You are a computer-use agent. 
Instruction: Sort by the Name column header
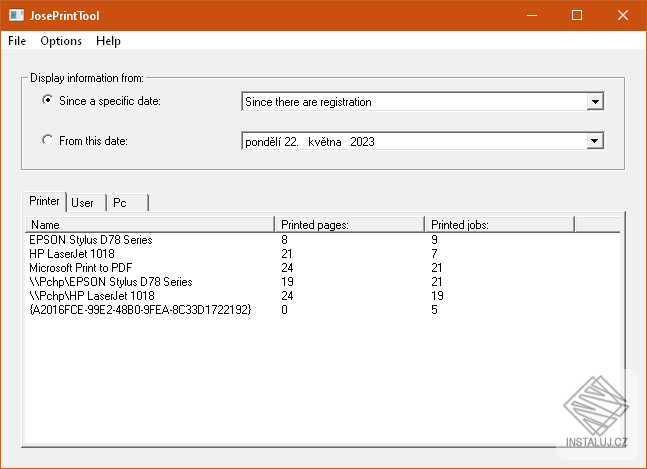pos(148,225)
